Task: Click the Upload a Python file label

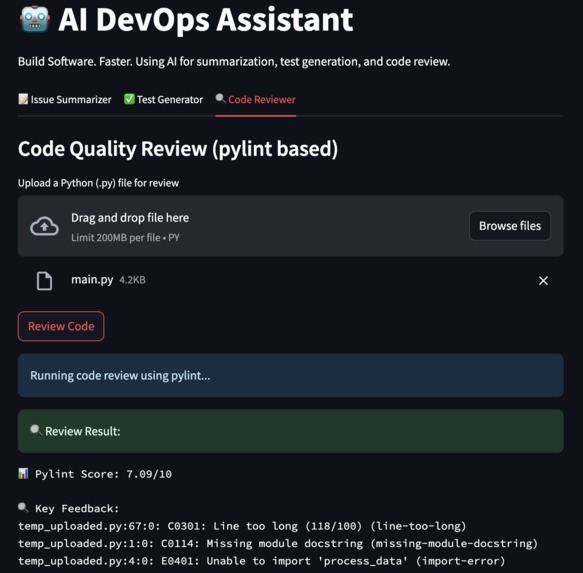Action: [x=99, y=183]
